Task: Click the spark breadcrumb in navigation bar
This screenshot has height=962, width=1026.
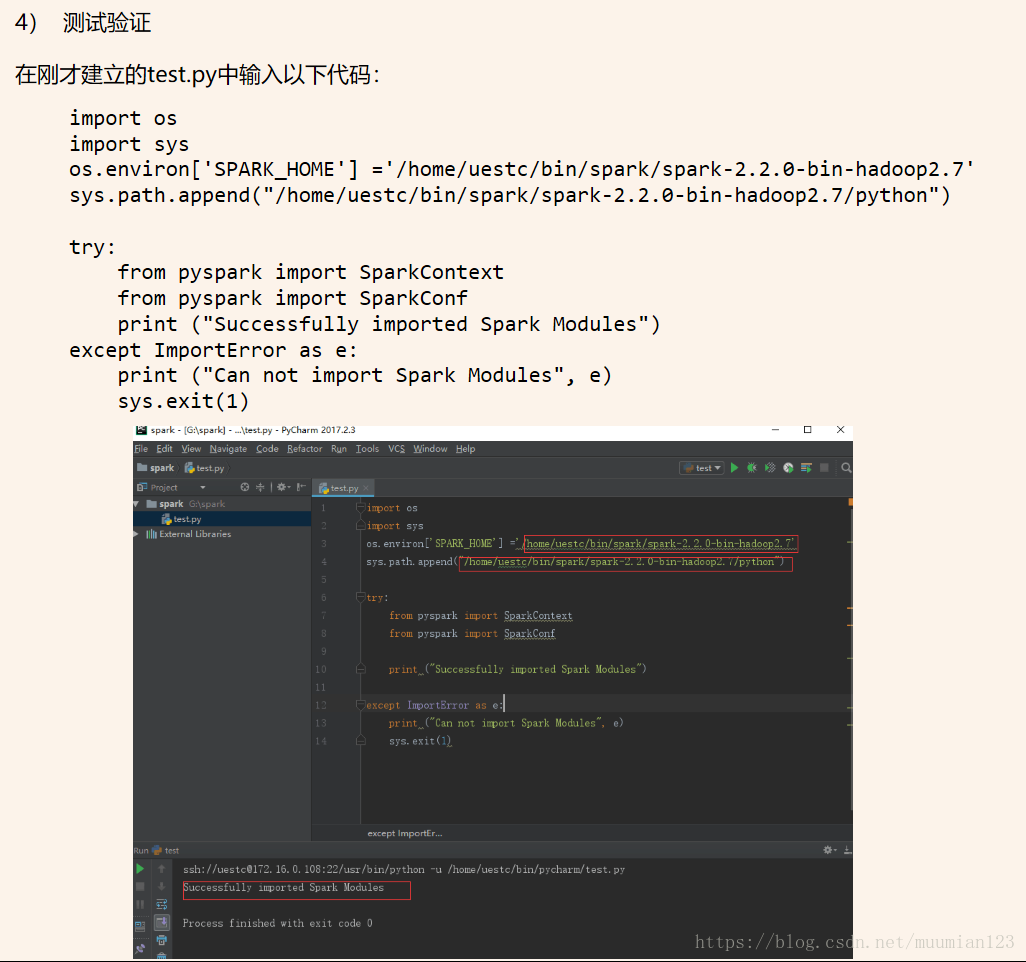Action: (156, 468)
